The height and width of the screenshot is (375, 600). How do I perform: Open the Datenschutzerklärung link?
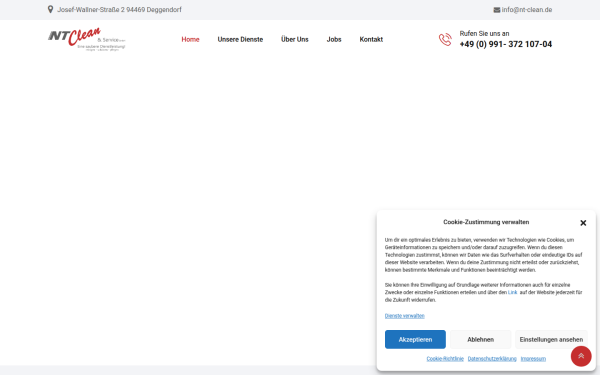point(492,359)
